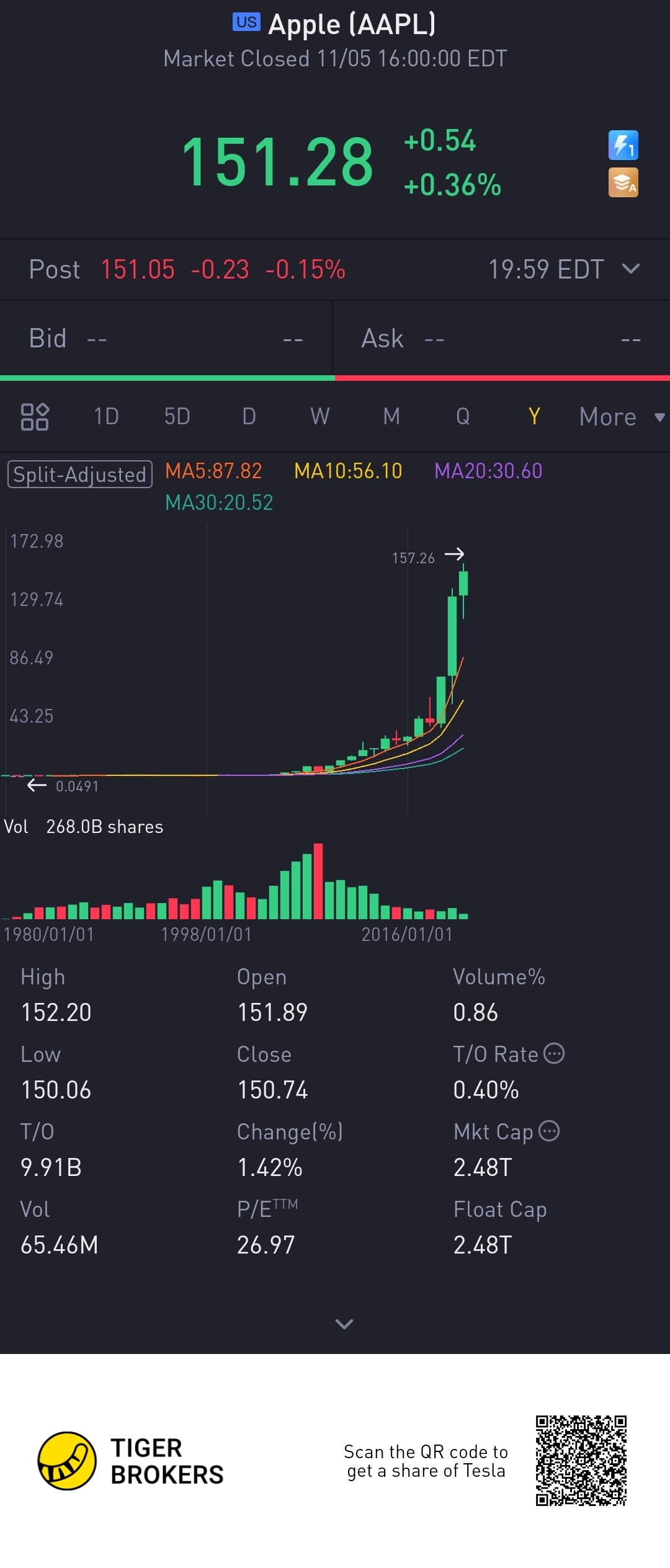This screenshot has width=670, height=1568.
Task: Tap the Apple (AAPL) title
Action: pos(352,25)
